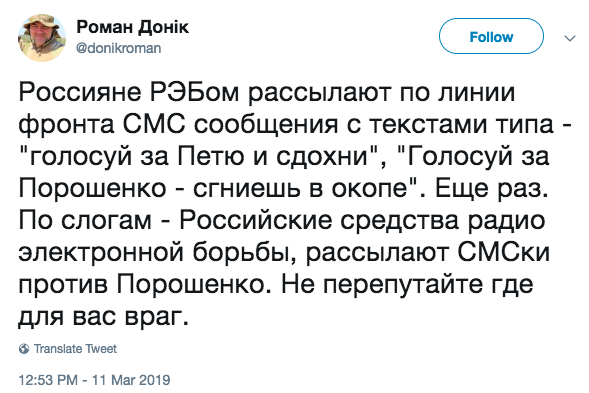This screenshot has height=393, width=589.
Task: Click the display name Роман Донік
Action: tap(132, 27)
